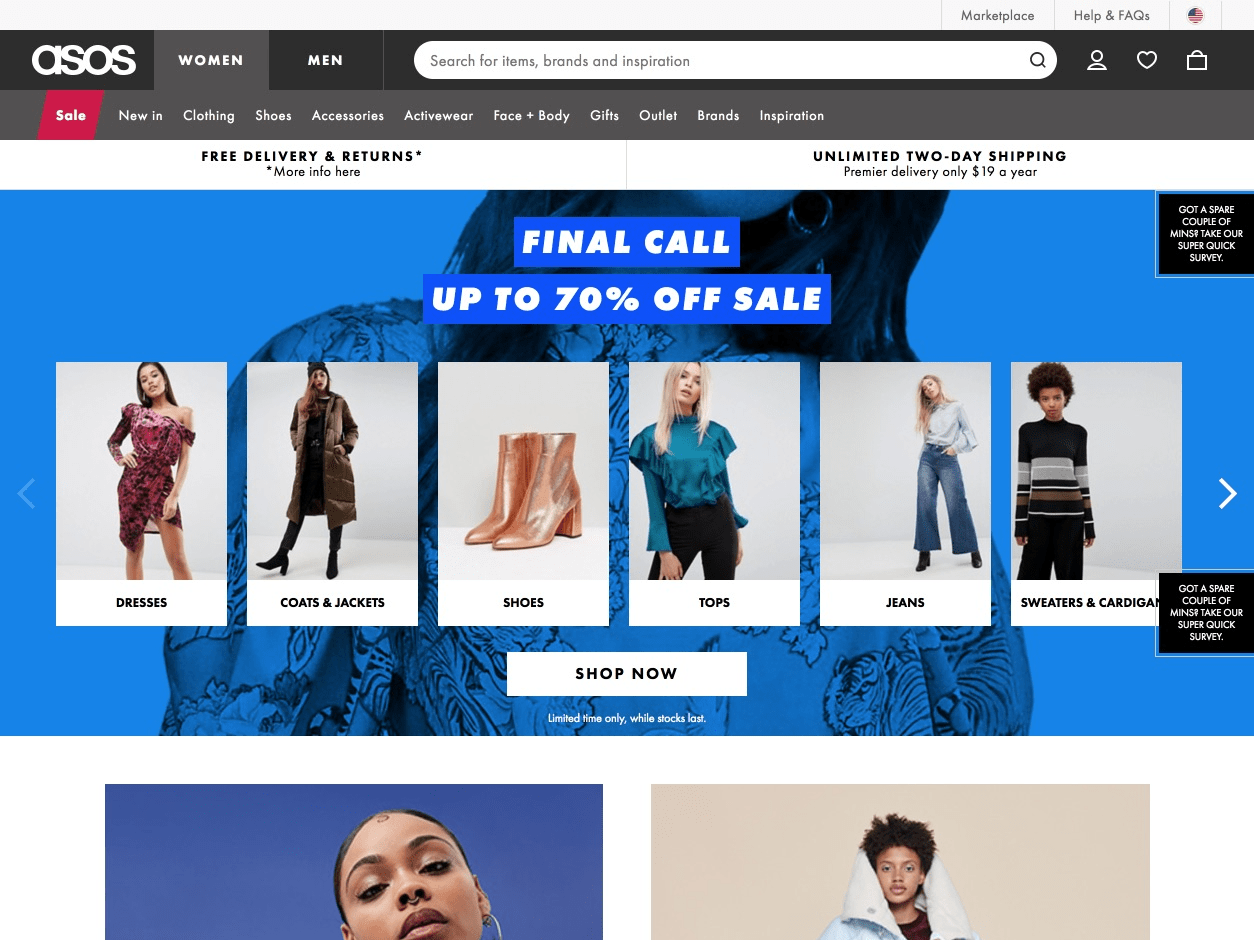This screenshot has width=1254, height=940.
Task: Open the Face + Body menu
Action: coord(531,115)
